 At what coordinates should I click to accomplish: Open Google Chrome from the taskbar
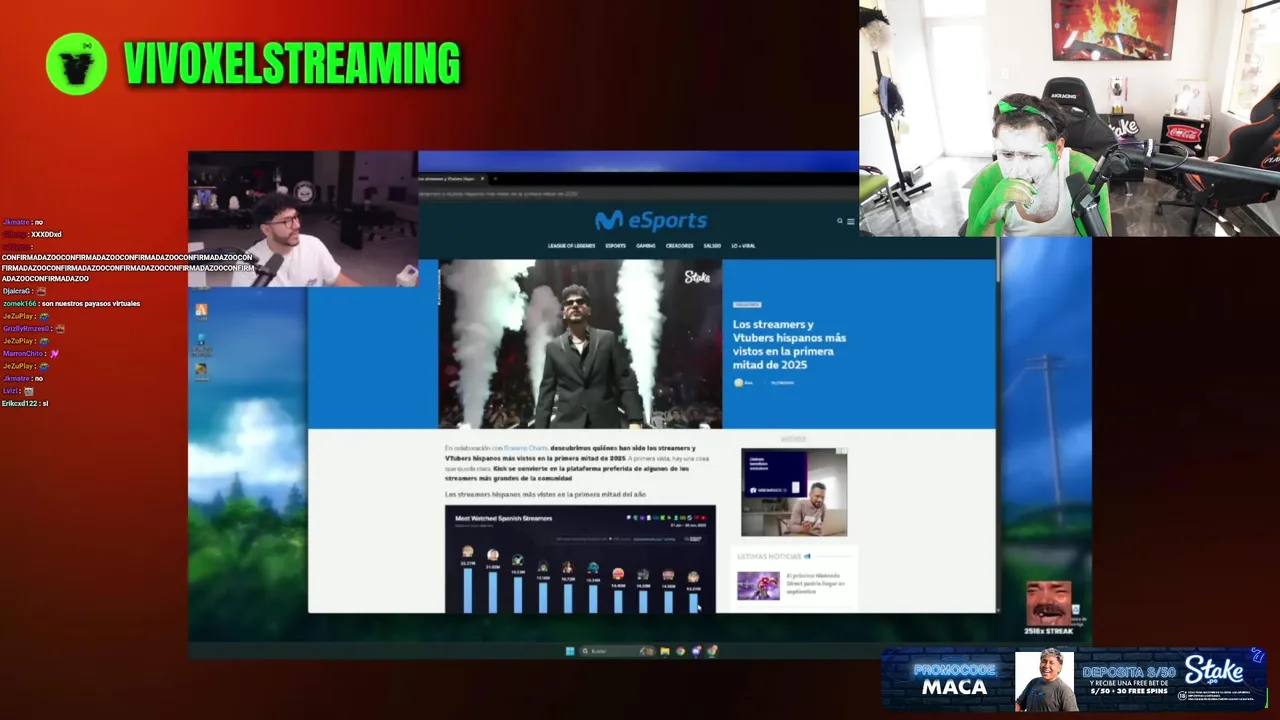(680, 651)
